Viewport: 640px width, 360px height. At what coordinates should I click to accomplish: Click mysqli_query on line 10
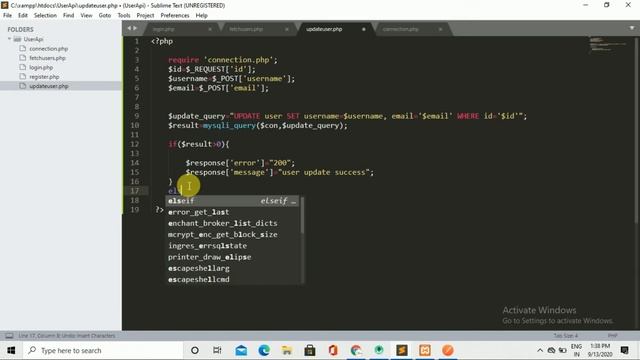tap(229, 126)
